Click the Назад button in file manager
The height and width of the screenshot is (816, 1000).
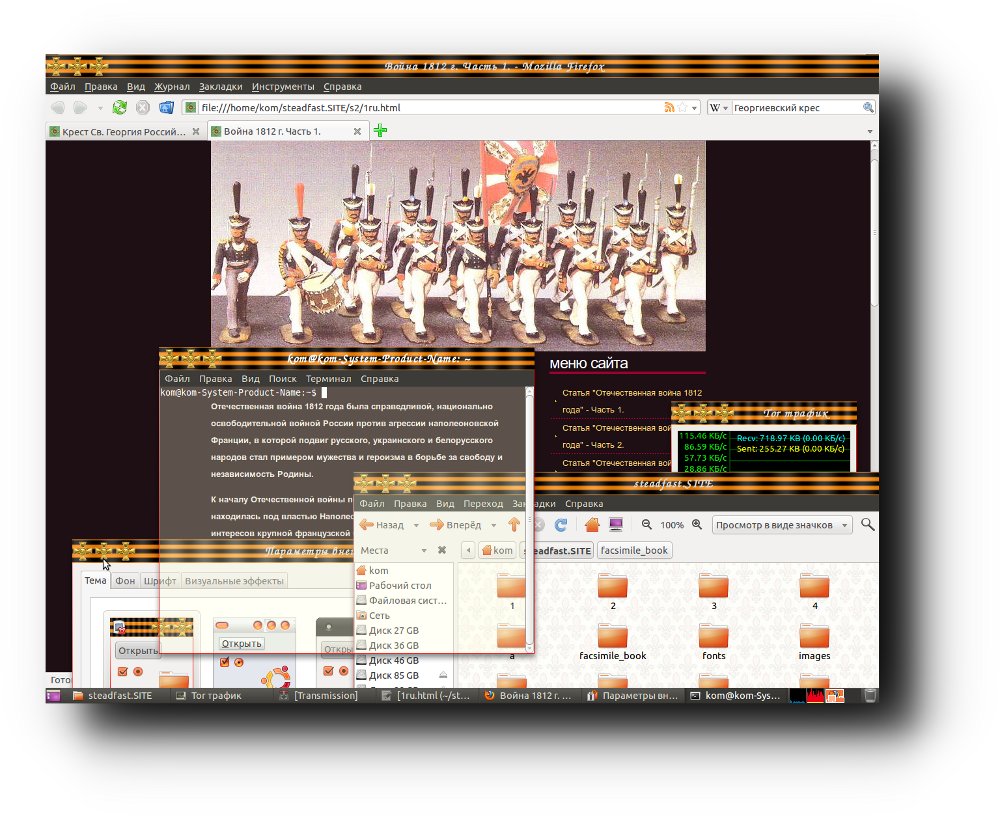(383, 524)
